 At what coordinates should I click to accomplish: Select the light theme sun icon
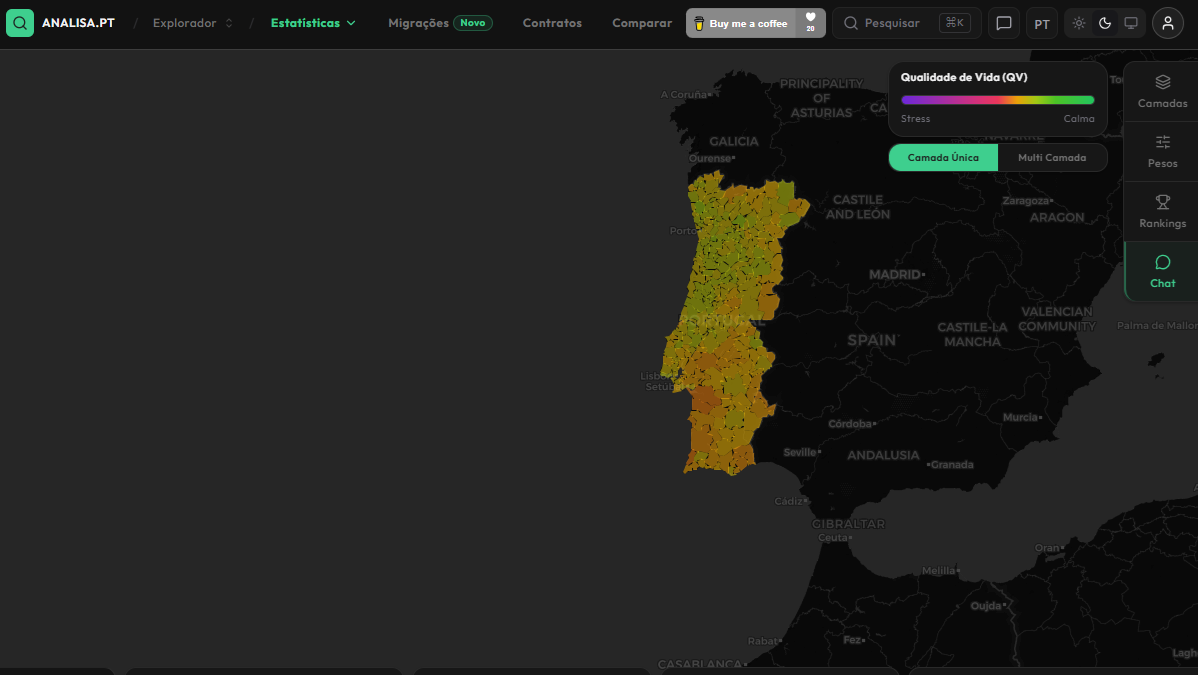1079,23
